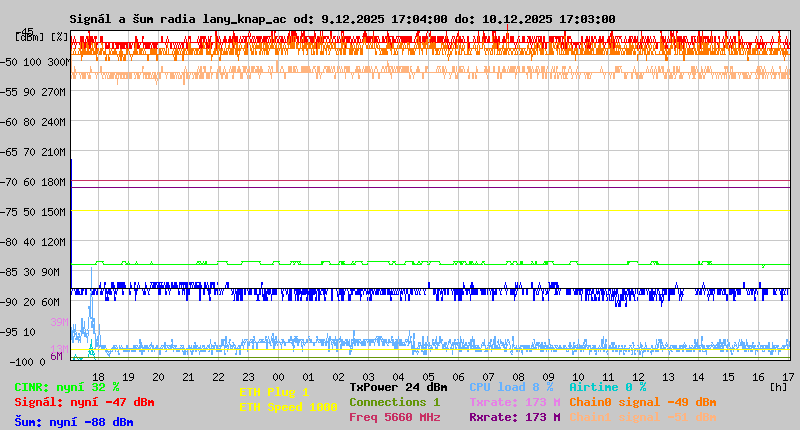Select the 'ETH Speed 1000' legend label

point(288,407)
